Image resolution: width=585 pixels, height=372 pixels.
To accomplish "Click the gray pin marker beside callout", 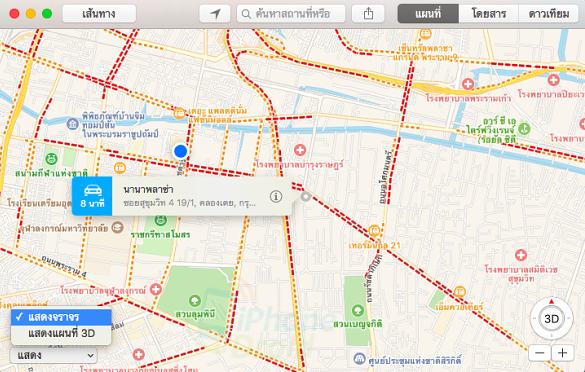I will (x=306, y=196).
